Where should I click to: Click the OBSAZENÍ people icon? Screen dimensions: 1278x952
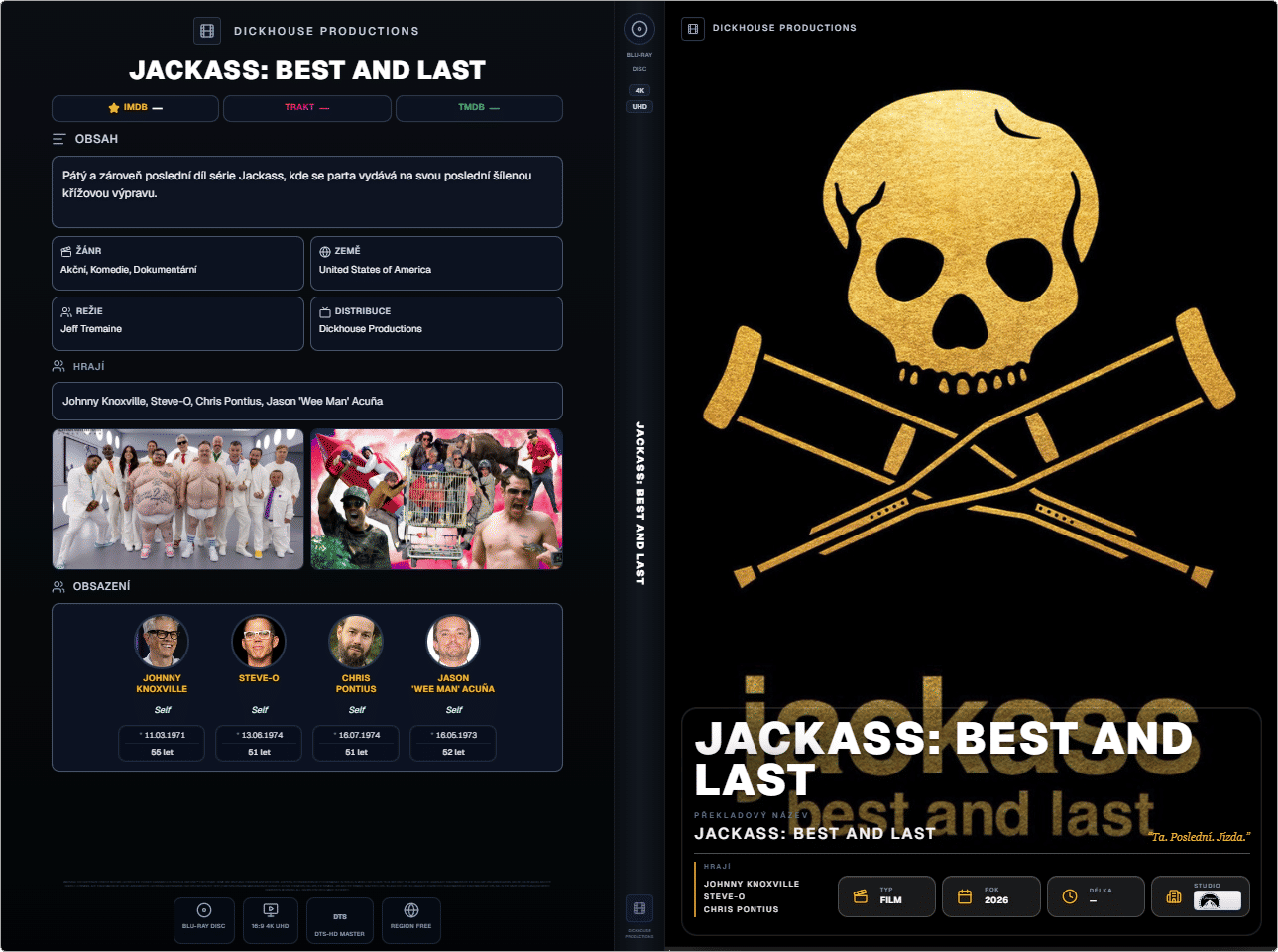[58, 586]
